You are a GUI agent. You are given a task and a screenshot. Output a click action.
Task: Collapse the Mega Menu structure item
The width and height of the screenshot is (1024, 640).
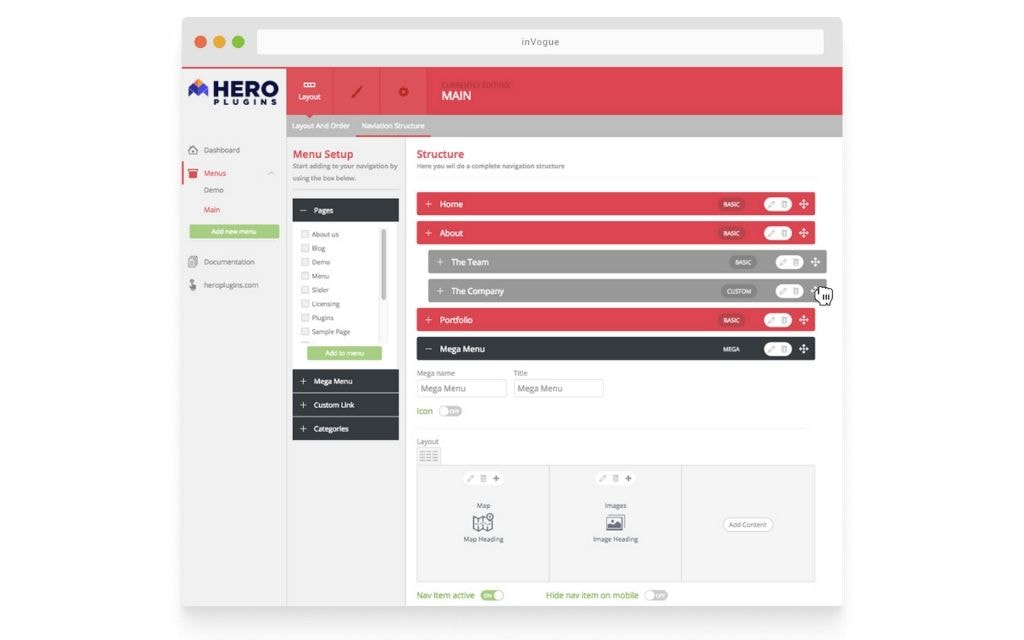429,349
